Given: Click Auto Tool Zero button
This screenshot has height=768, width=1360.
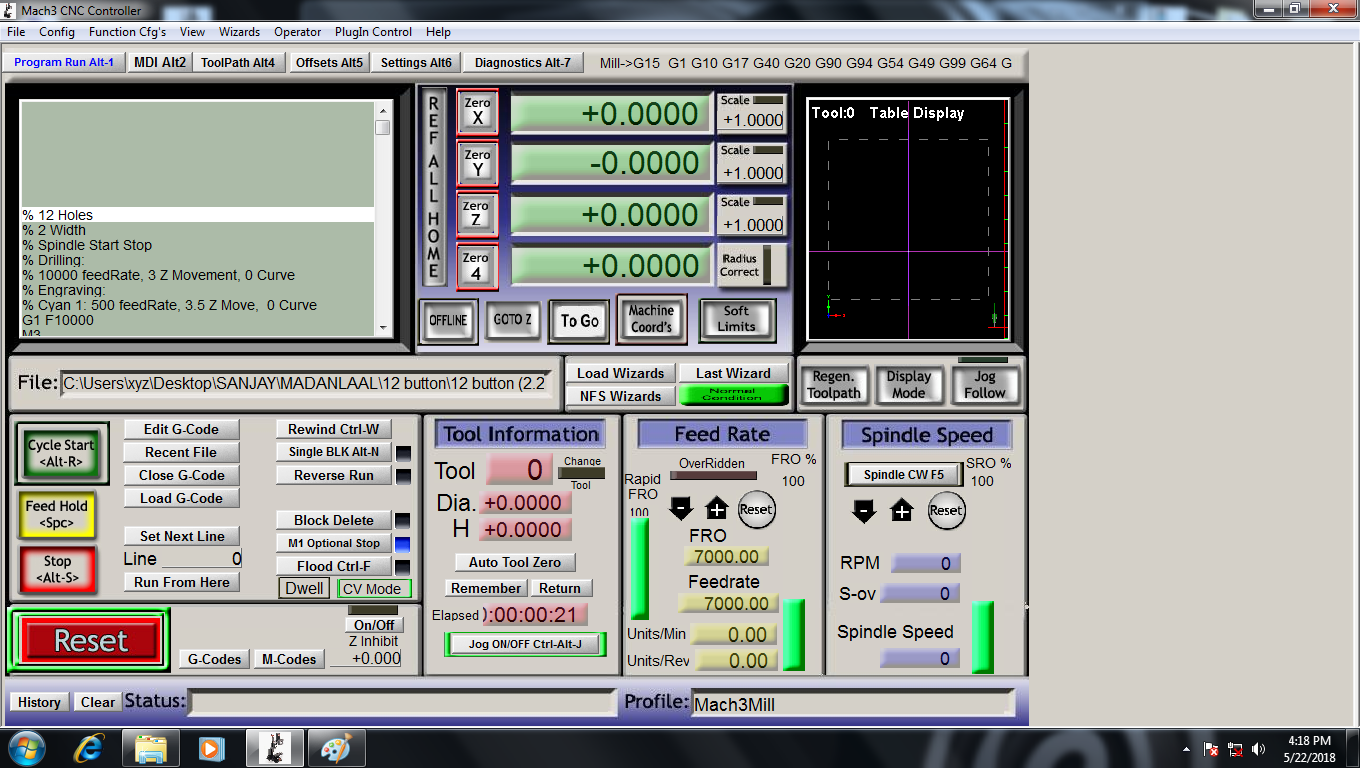Looking at the screenshot, I should click(x=515, y=562).
